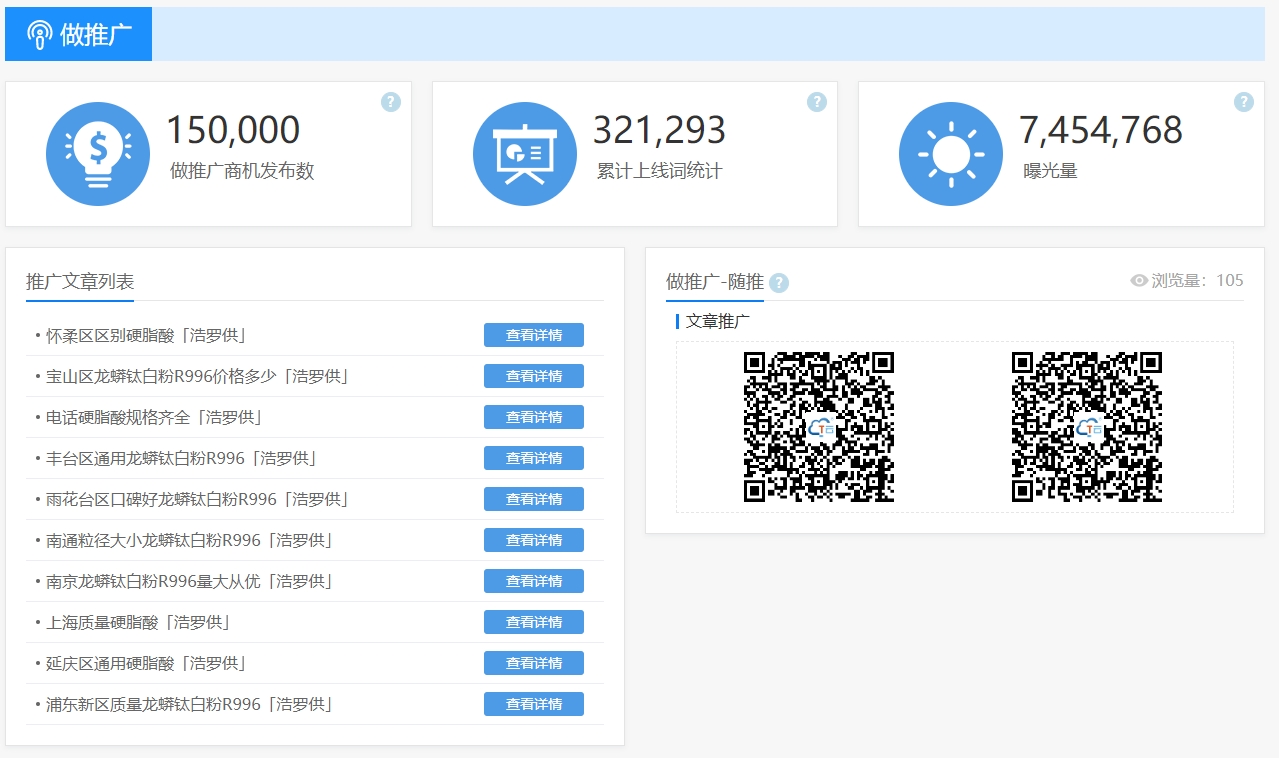Viewport: 1279px width, 758px height.
Task: Click the presentation board icon for 累计上线词统计
Action: point(524,154)
